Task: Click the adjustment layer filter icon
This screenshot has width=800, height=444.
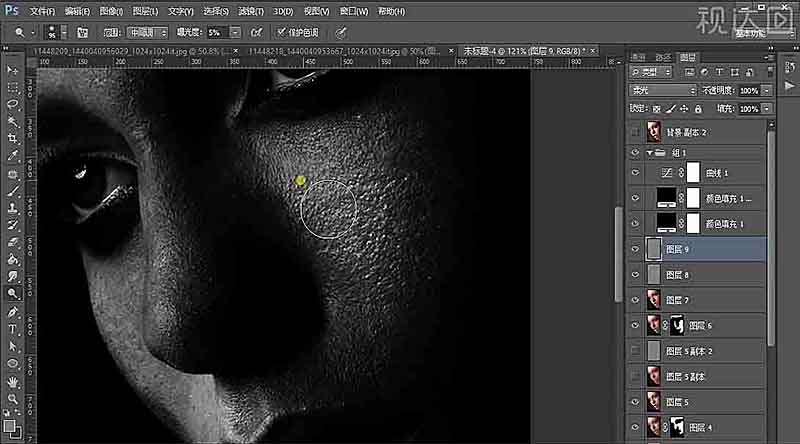Action: (704, 72)
